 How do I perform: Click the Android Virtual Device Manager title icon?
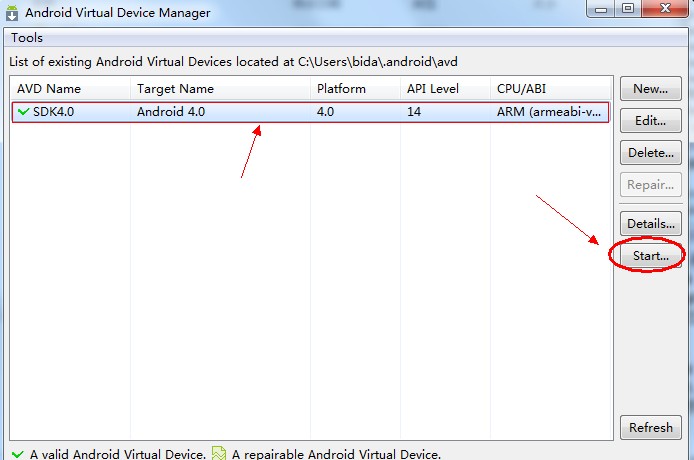tap(12, 12)
